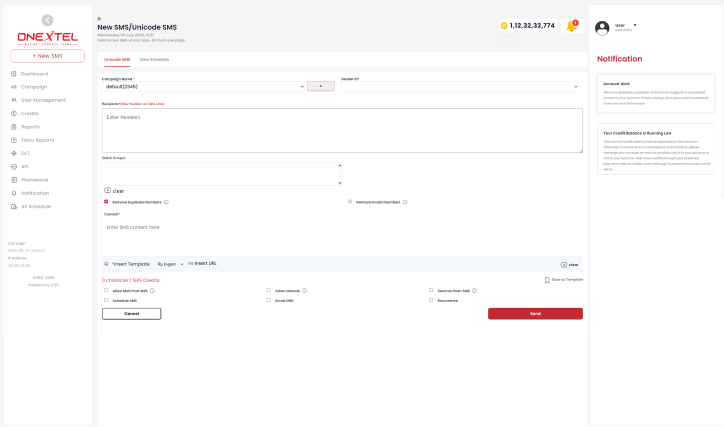Click the back arrow above the page title

[x=100, y=18]
